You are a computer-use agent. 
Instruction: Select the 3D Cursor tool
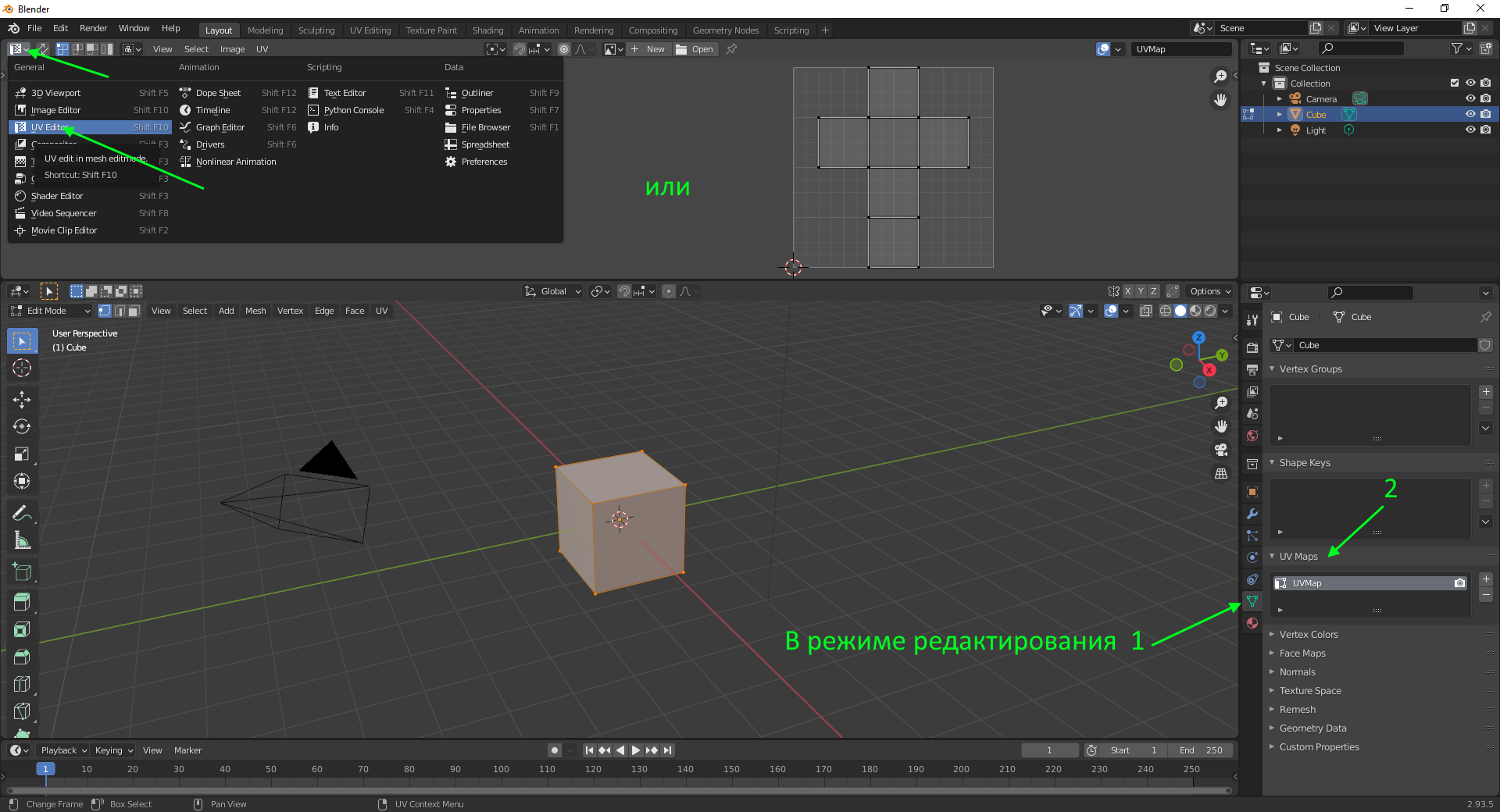(x=22, y=368)
